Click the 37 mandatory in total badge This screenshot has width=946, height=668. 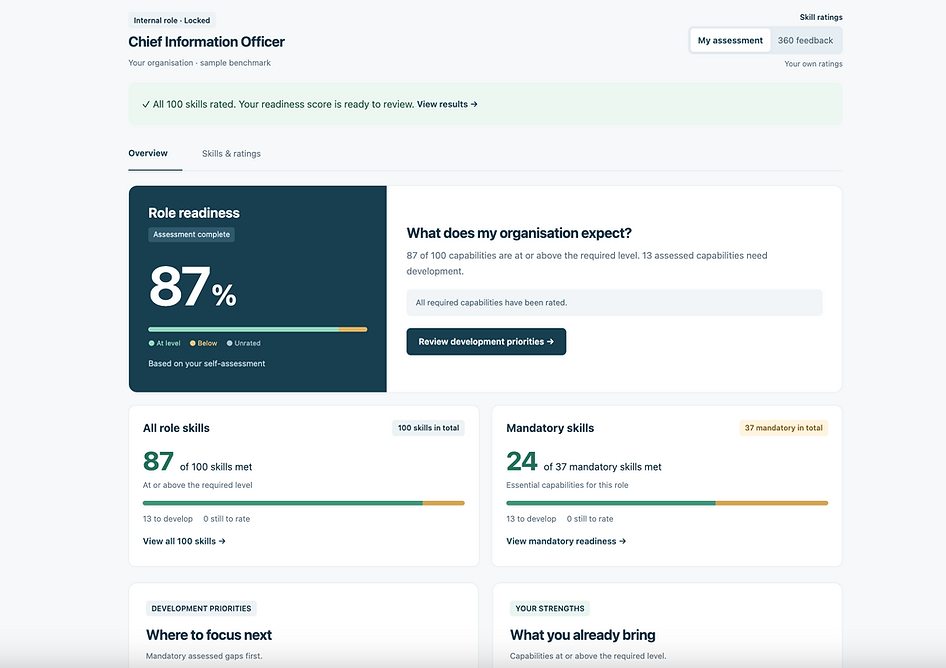784,428
